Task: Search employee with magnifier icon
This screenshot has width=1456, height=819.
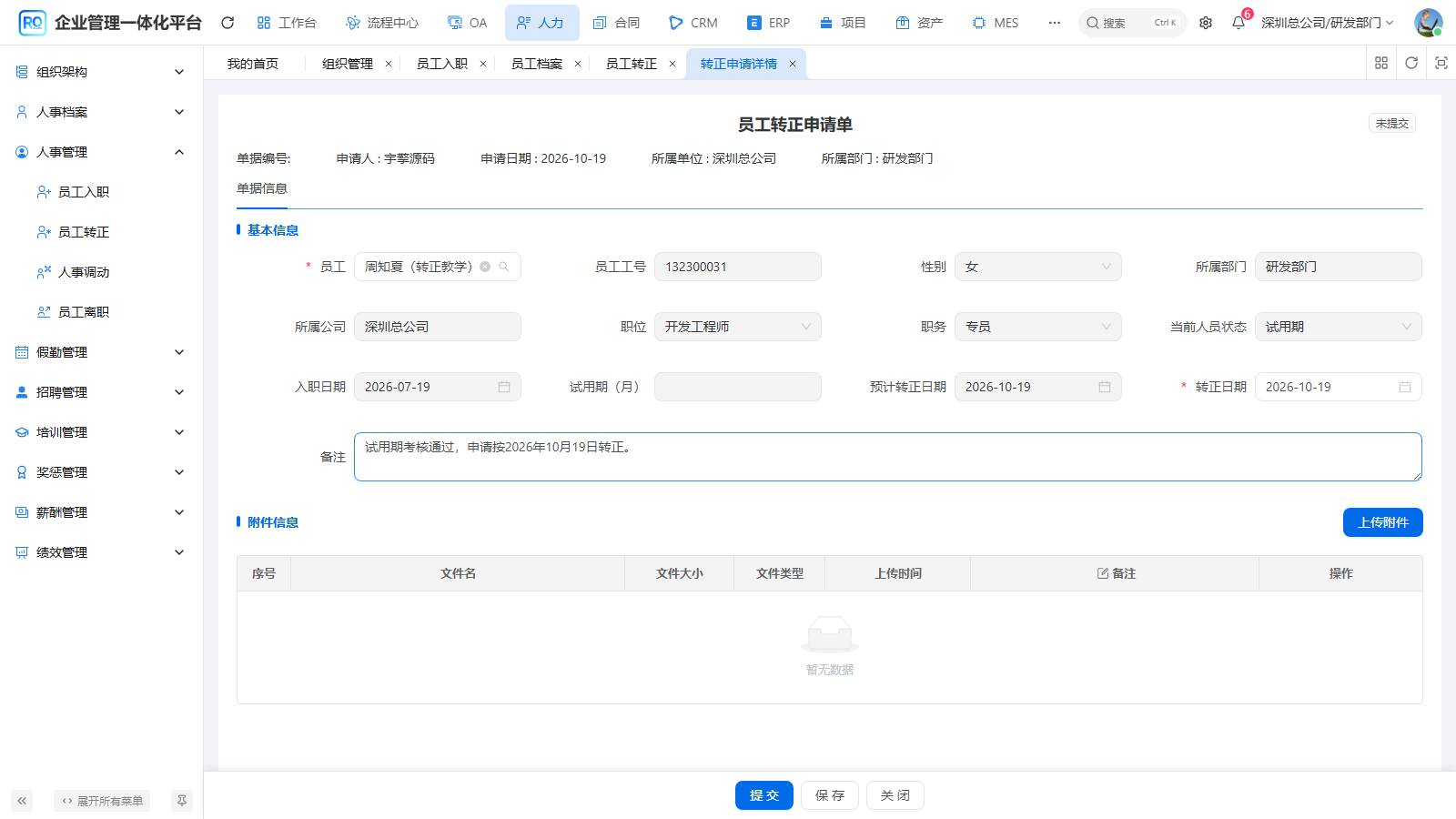Action: point(504,267)
